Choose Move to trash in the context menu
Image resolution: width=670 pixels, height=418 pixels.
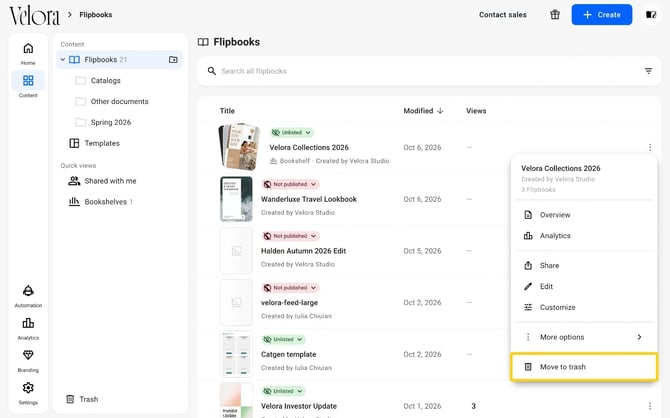click(x=584, y=367)
